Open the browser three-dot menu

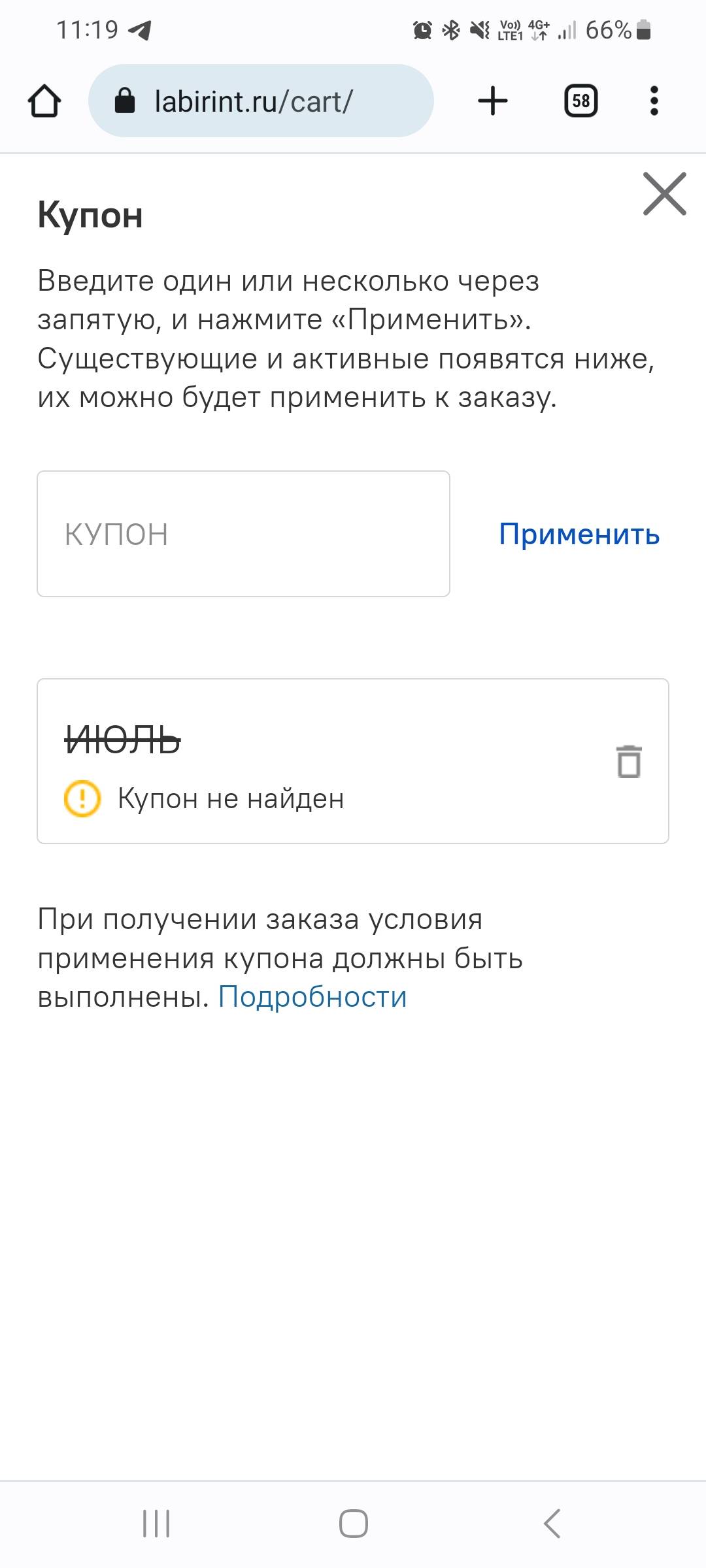654,101
